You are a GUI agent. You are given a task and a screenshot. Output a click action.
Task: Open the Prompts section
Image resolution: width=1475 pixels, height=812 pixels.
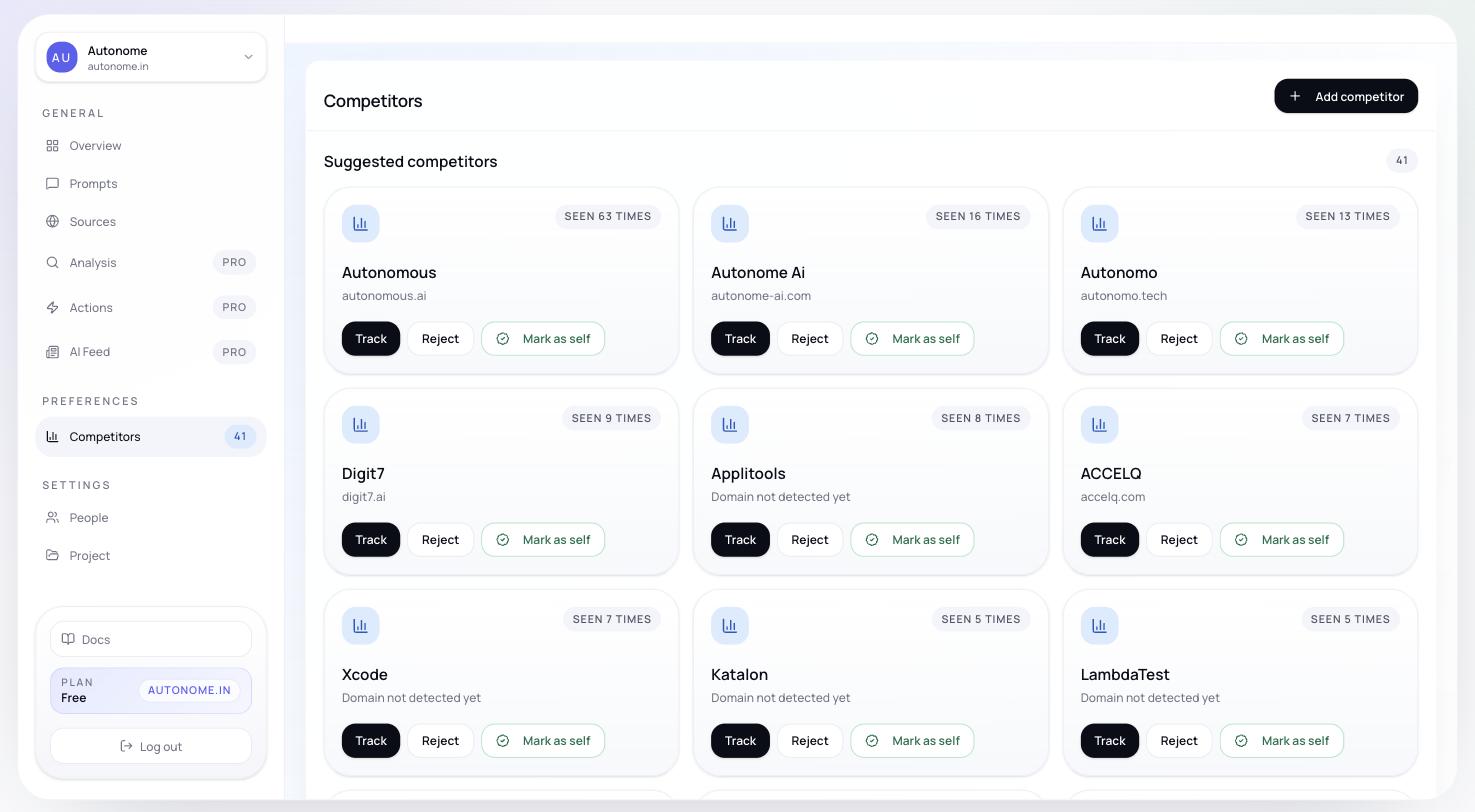pos(151,184)
